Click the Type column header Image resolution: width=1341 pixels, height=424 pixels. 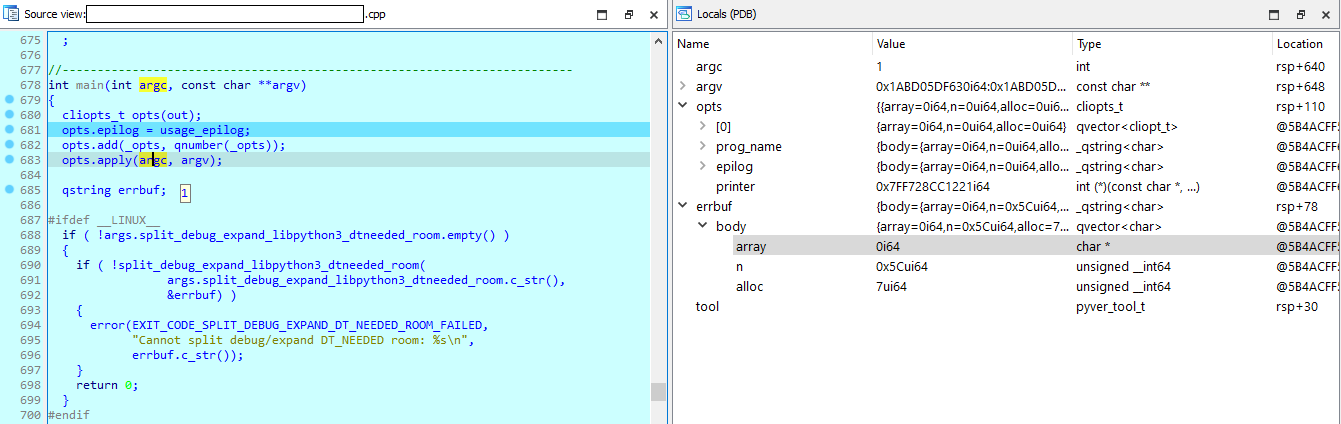tap(1088, 44)
